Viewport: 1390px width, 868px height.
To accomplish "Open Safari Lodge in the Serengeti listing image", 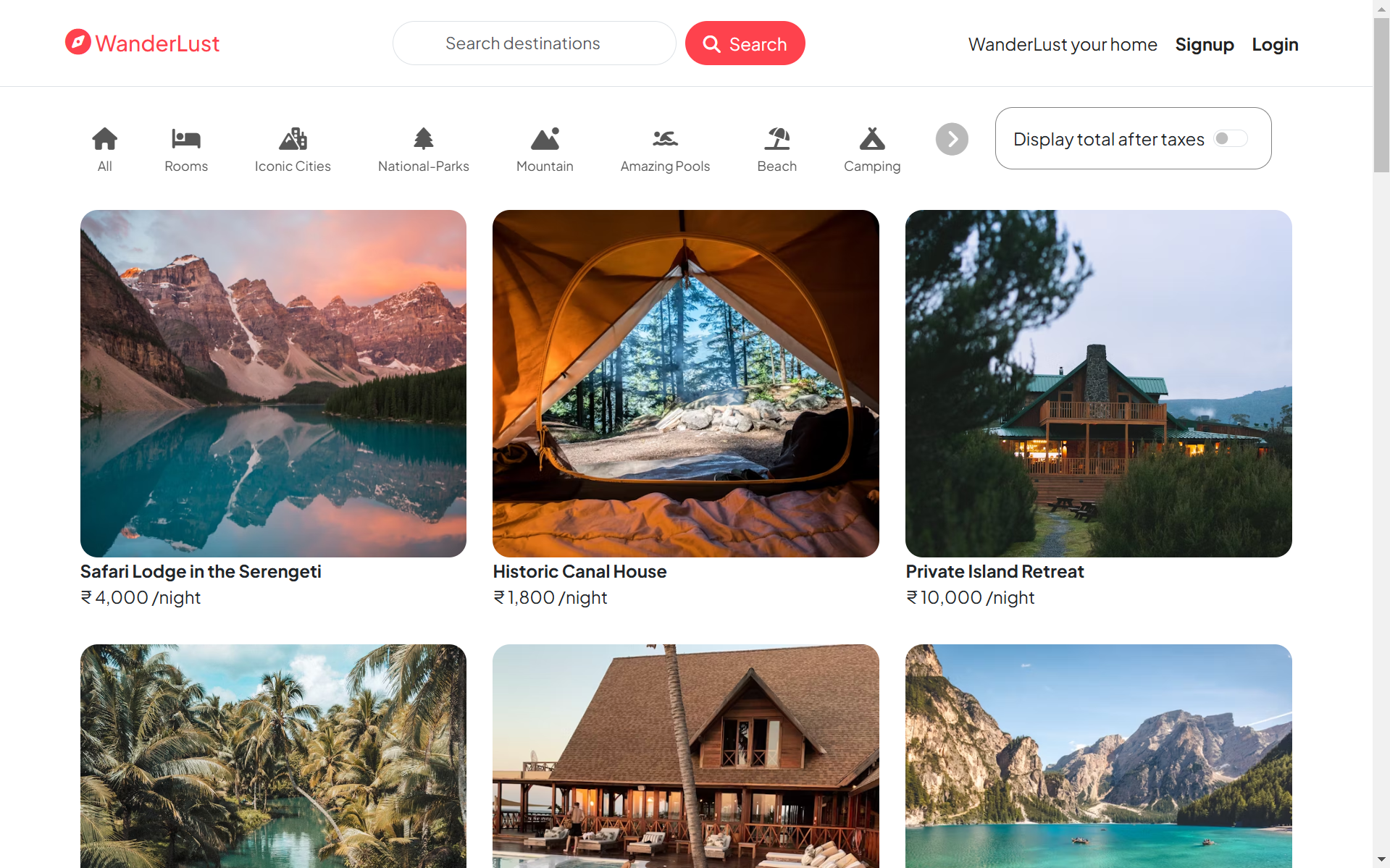I will (273, 383).
